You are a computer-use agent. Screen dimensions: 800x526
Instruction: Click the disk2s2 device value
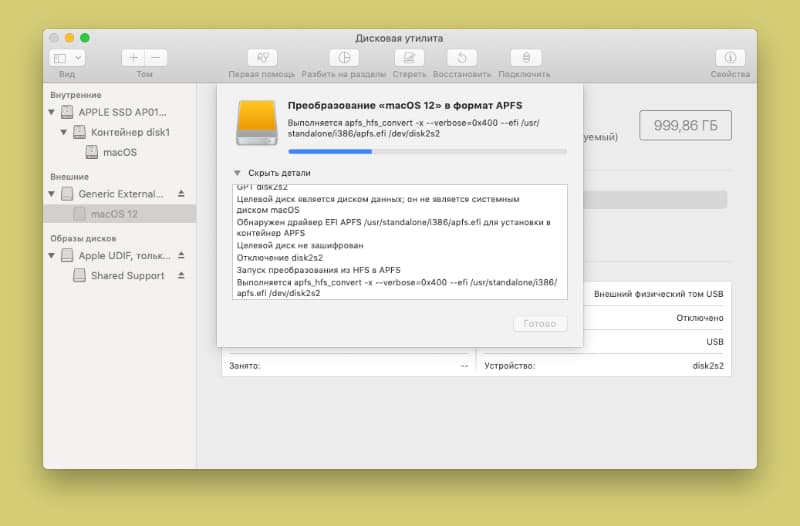708,366
